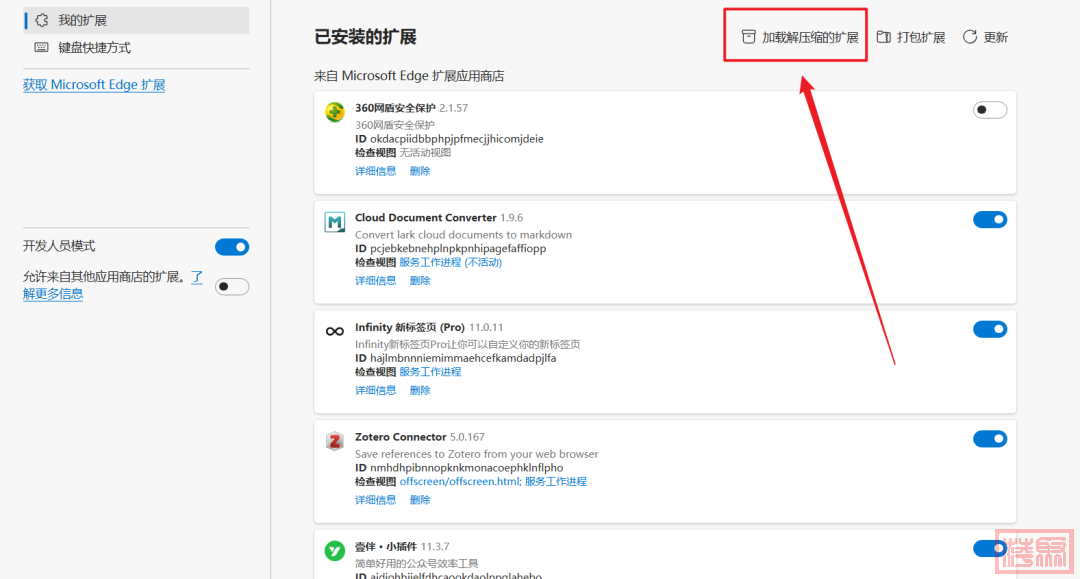Open the My Extensions sidebar item
1080x579 pixels.
(x=136, y=21)
